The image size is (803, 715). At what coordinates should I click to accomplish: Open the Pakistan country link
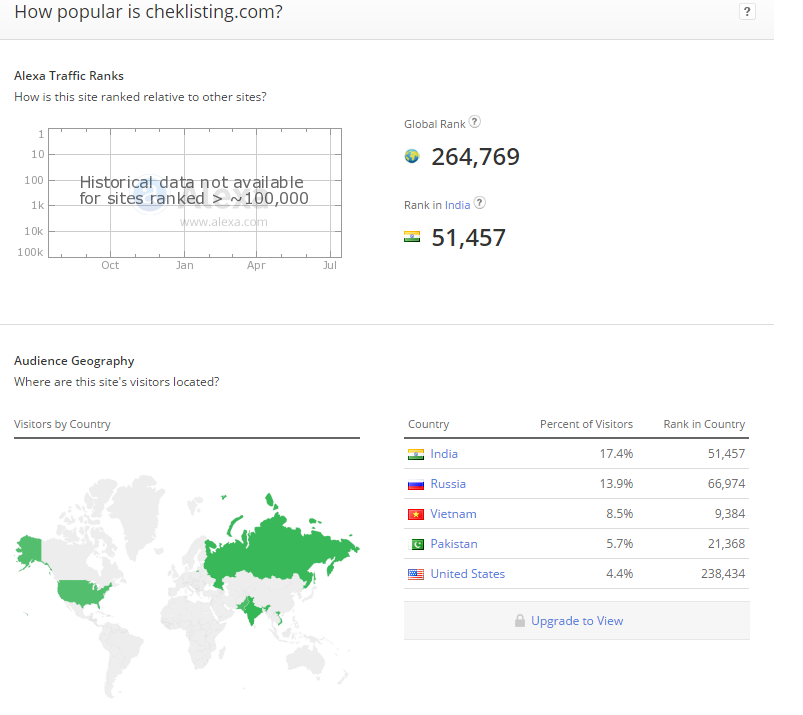[454, 544]
